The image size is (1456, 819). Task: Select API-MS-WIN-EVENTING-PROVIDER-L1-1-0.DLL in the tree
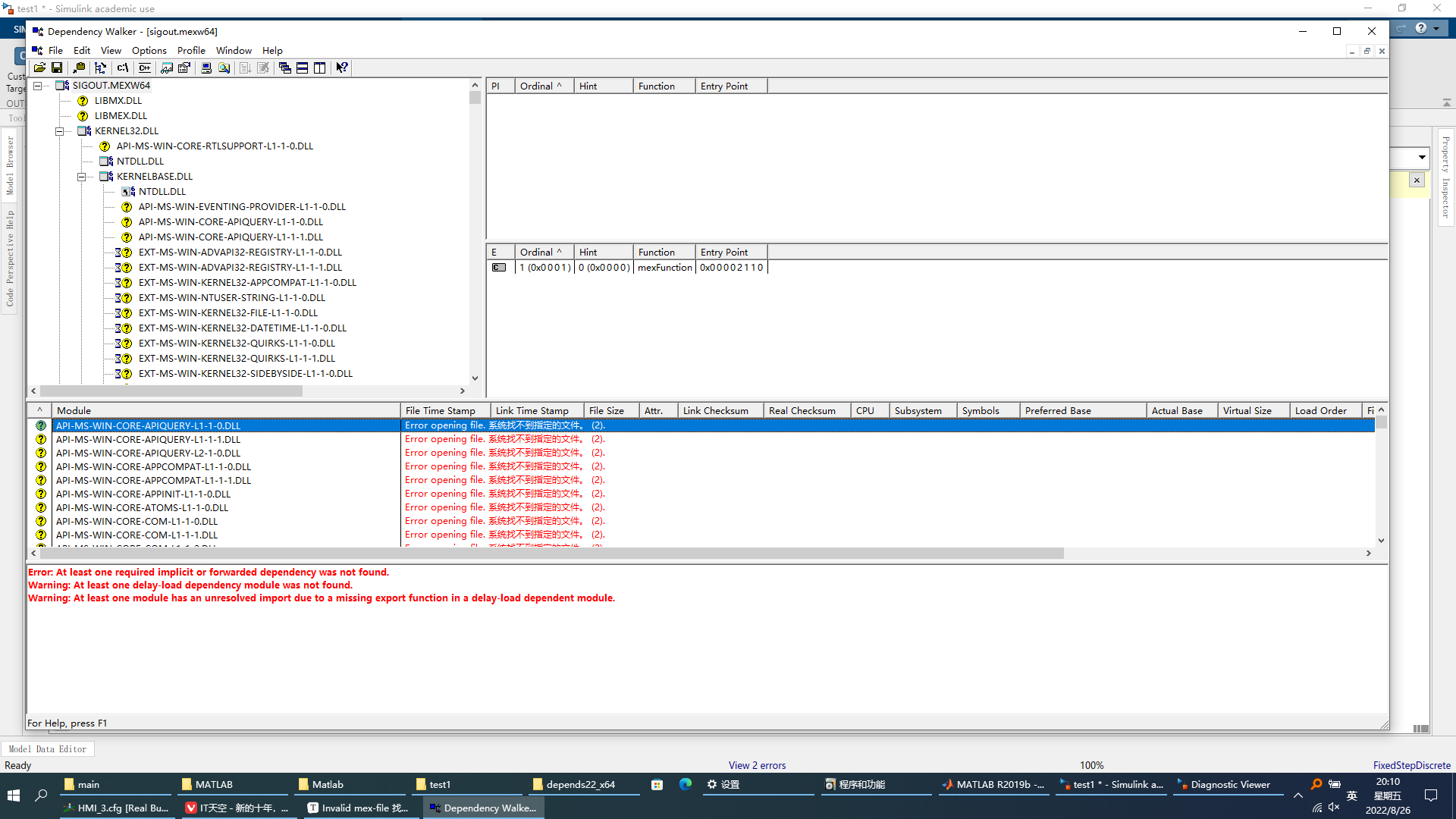tap(242, 207)
